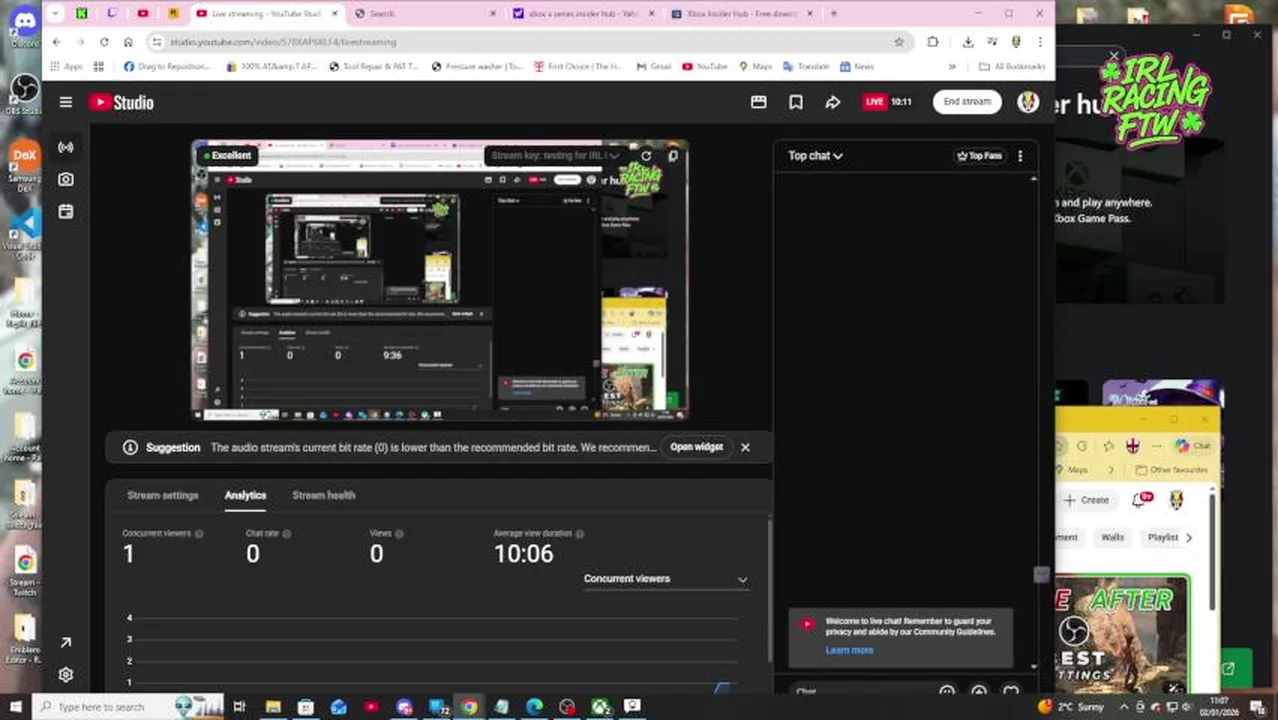Viewport: 1278px width, 720px height.
Task: Go back in Chrome
Action: point(56,42)
